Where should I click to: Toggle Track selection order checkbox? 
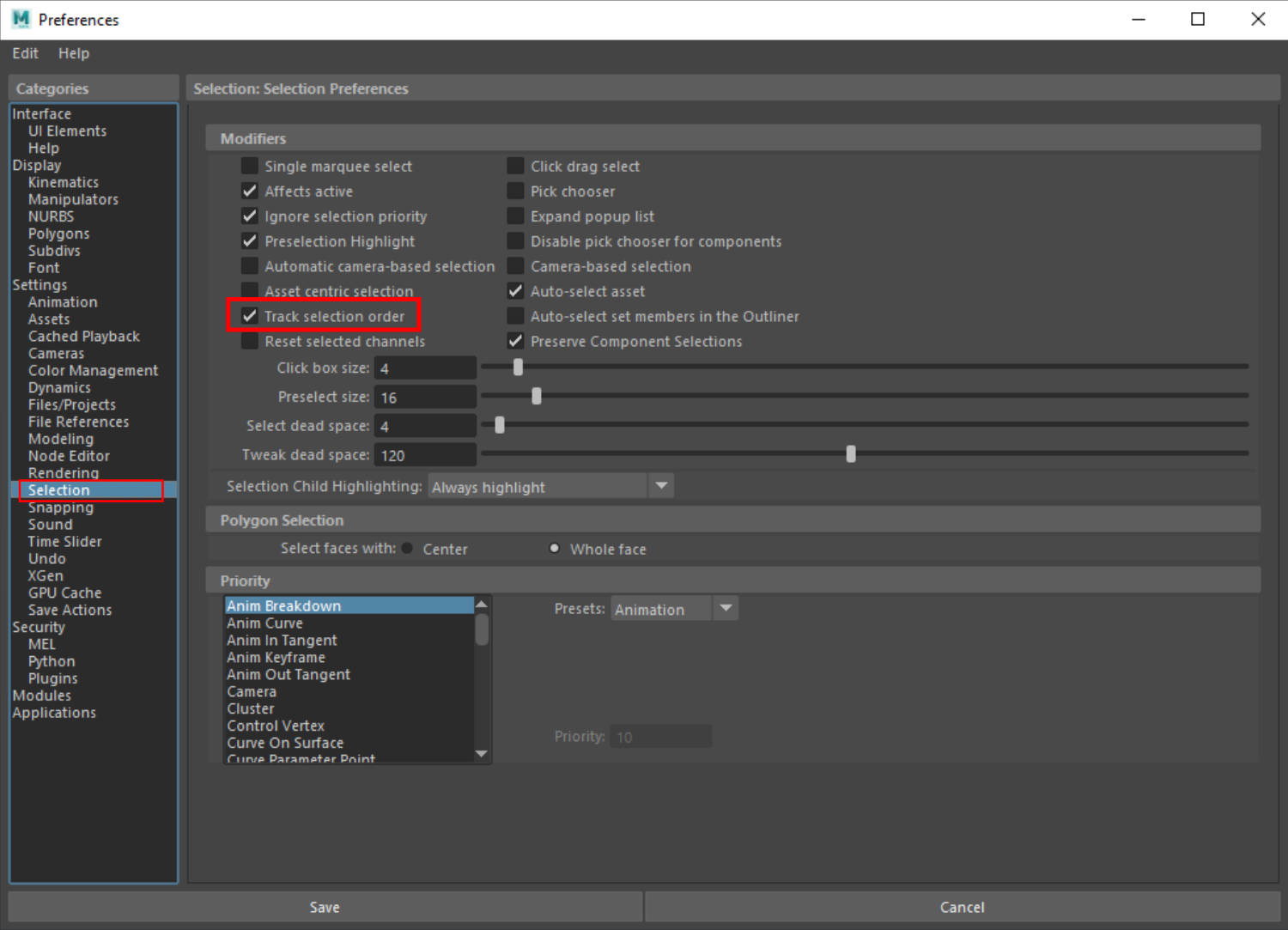point(250,316)
